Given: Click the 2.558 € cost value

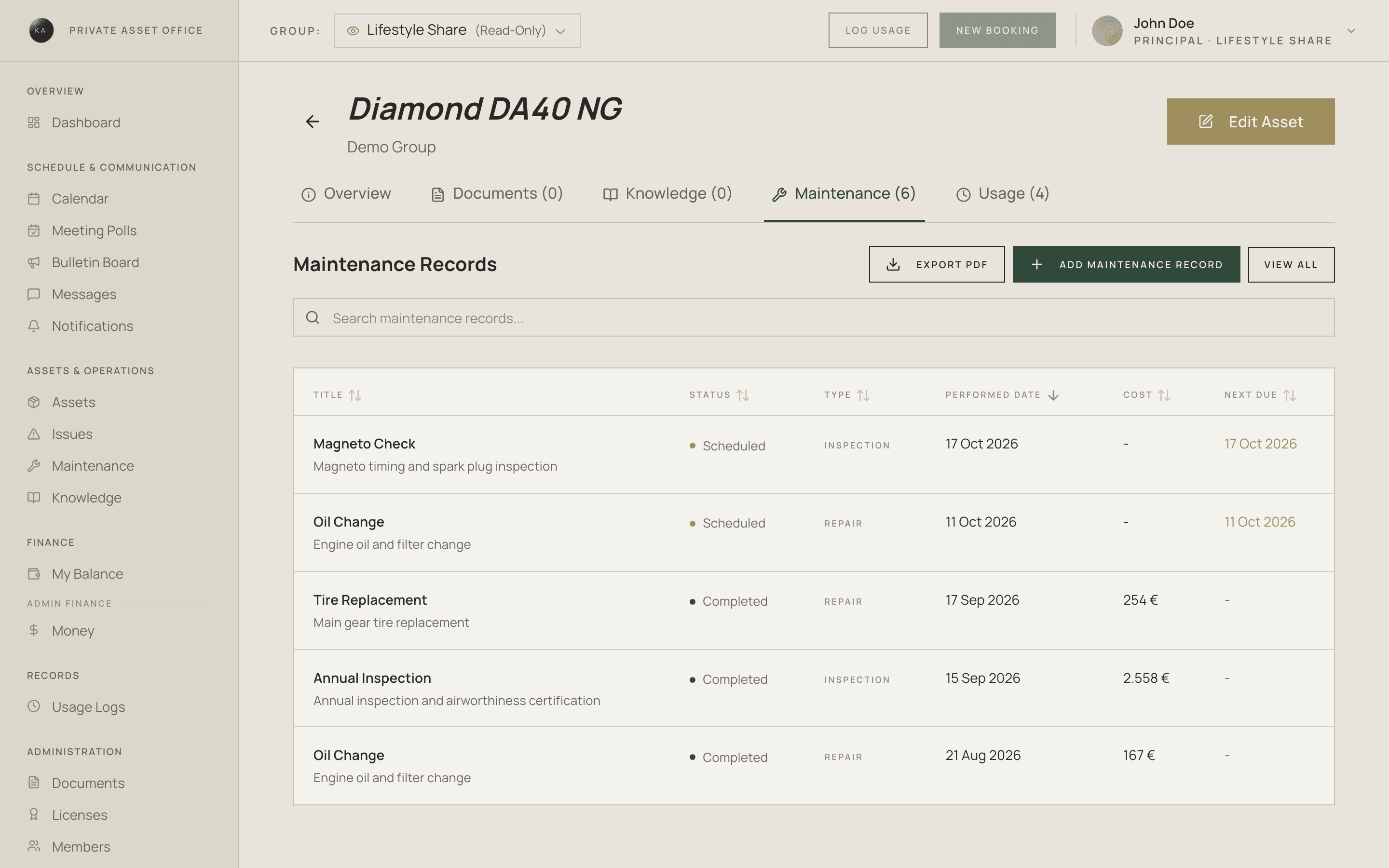Looking at the screenshot, I should tap(1145, 678).
